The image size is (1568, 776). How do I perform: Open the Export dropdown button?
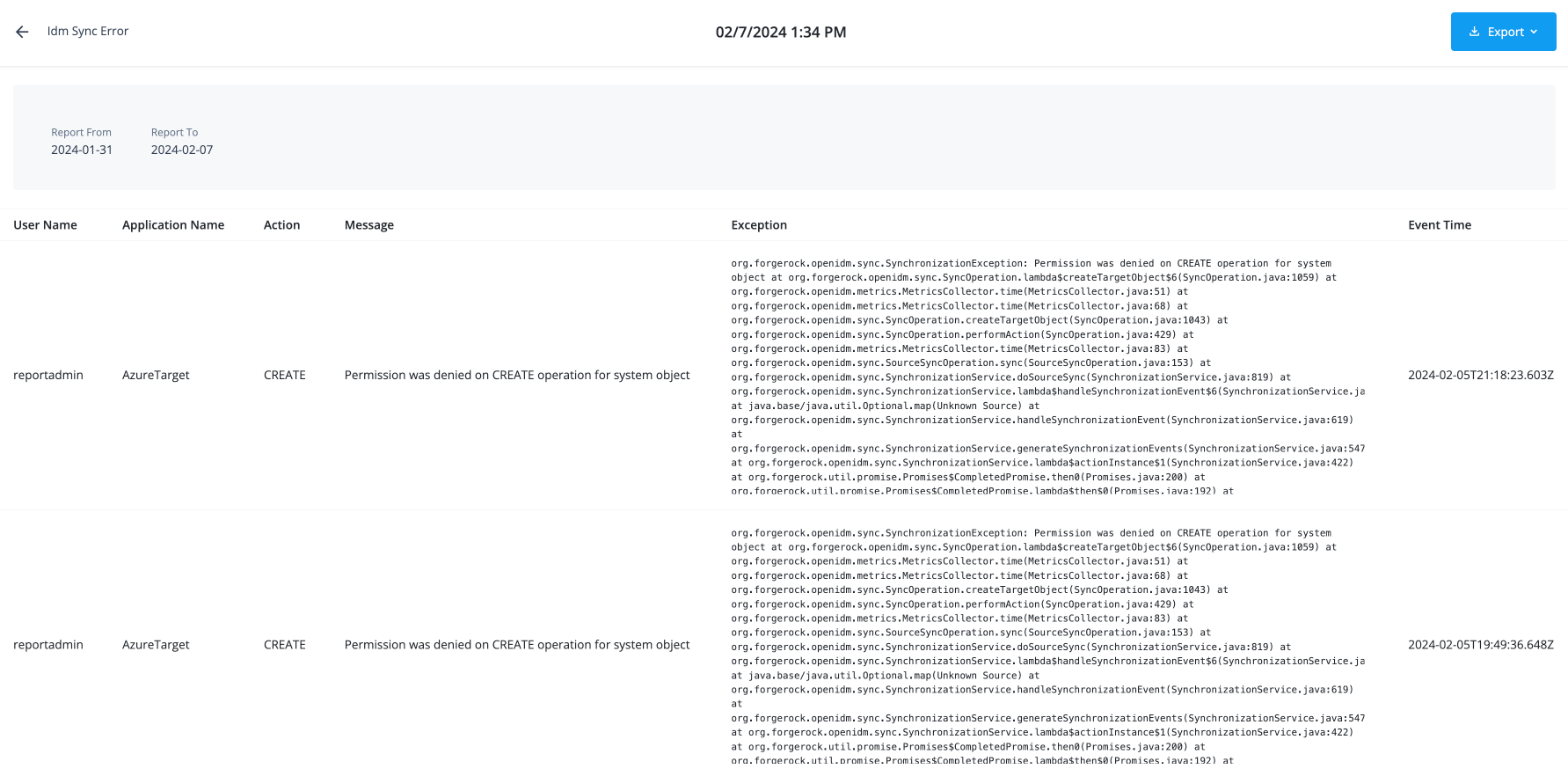click(1503, 32)
